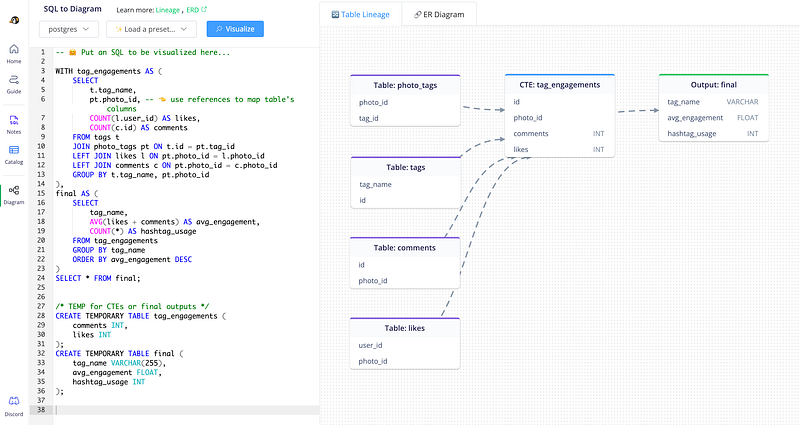Select the CTE: tag_engagements node header

coord(560,85)
